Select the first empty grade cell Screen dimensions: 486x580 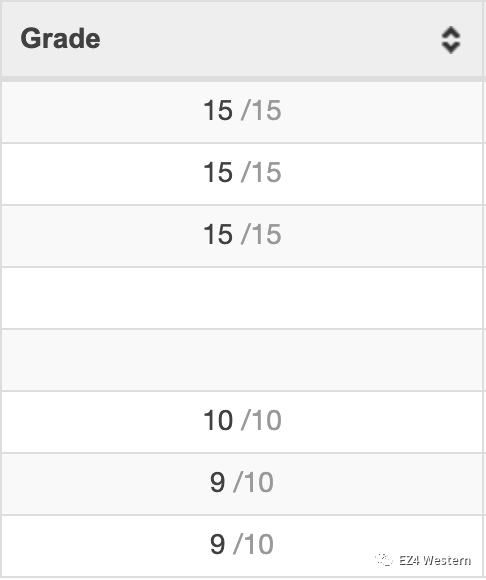242,298
